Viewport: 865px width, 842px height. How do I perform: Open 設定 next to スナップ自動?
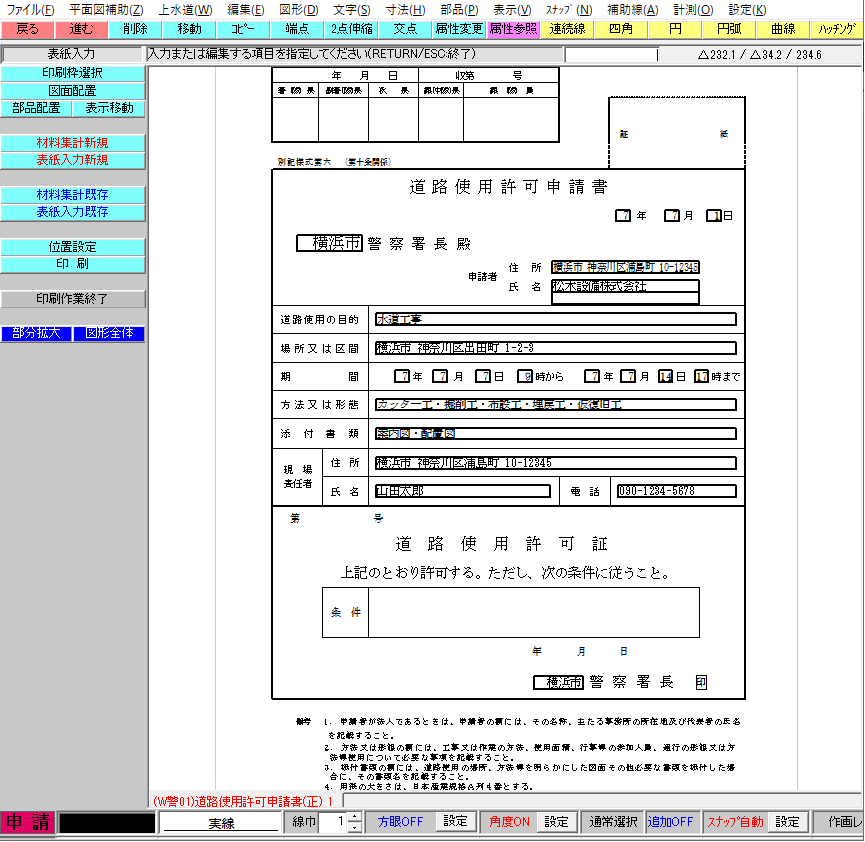click(x=787, y=822)
